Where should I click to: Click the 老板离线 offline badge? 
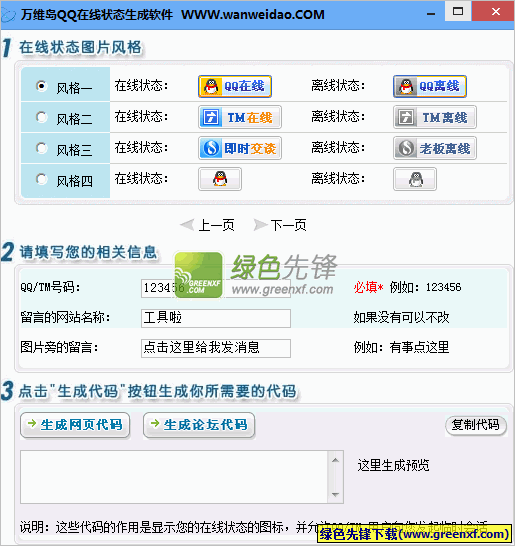tap(435, 148)
